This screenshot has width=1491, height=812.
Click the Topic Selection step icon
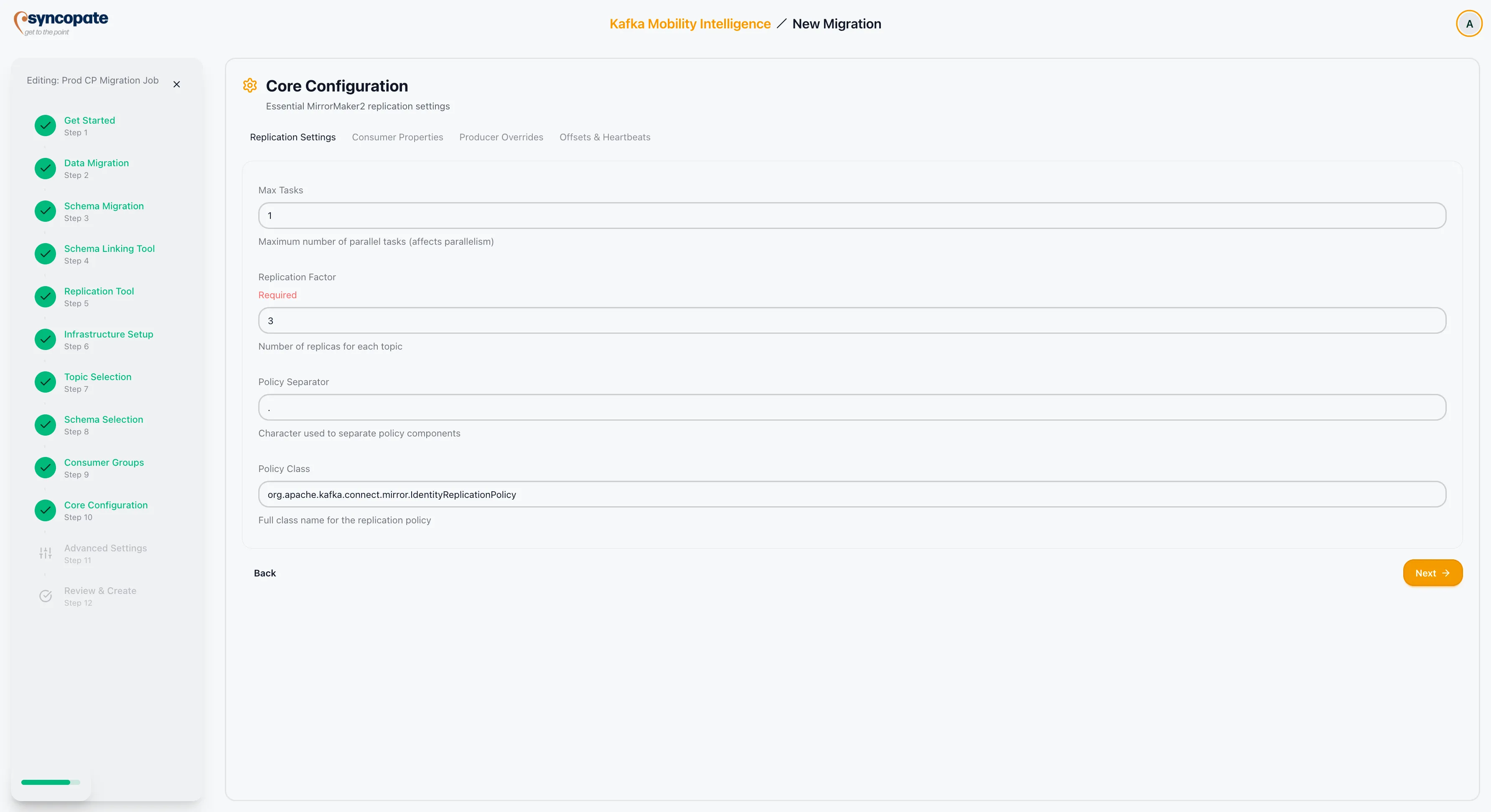coord(45,382)
